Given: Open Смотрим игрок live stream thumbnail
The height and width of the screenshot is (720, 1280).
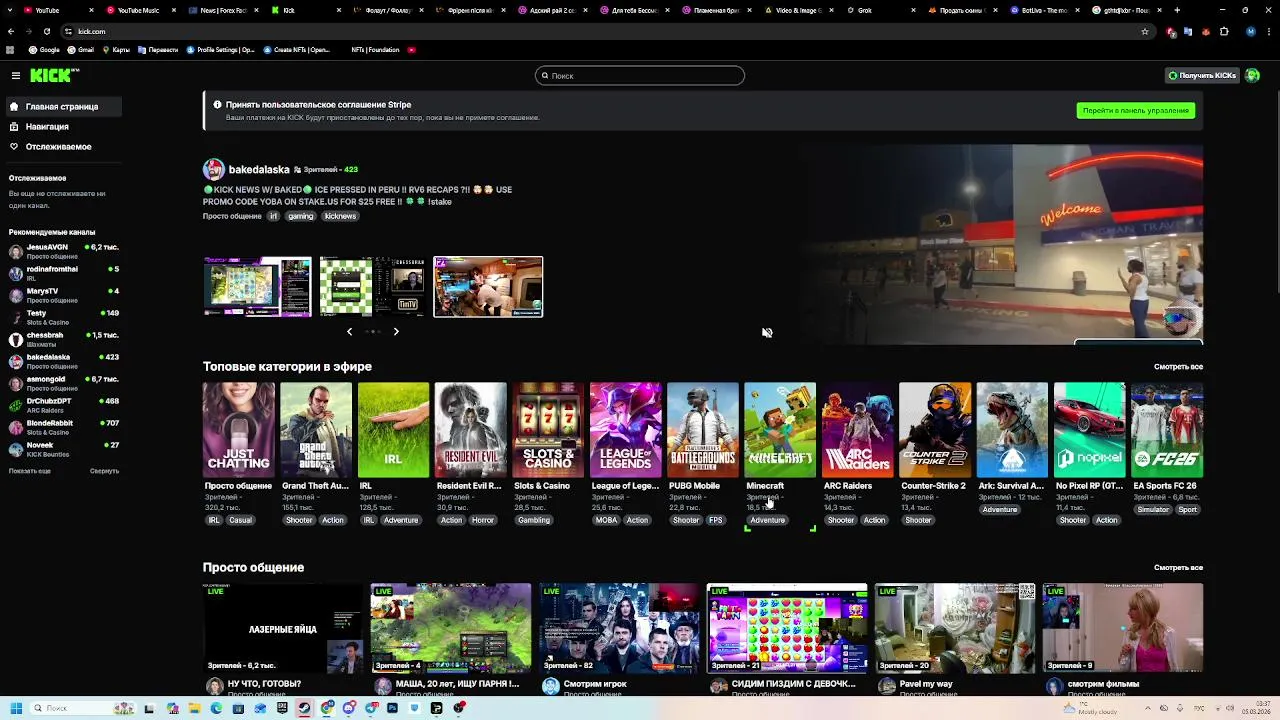Looking at the screenshot, I should click(x=619, y=628).
